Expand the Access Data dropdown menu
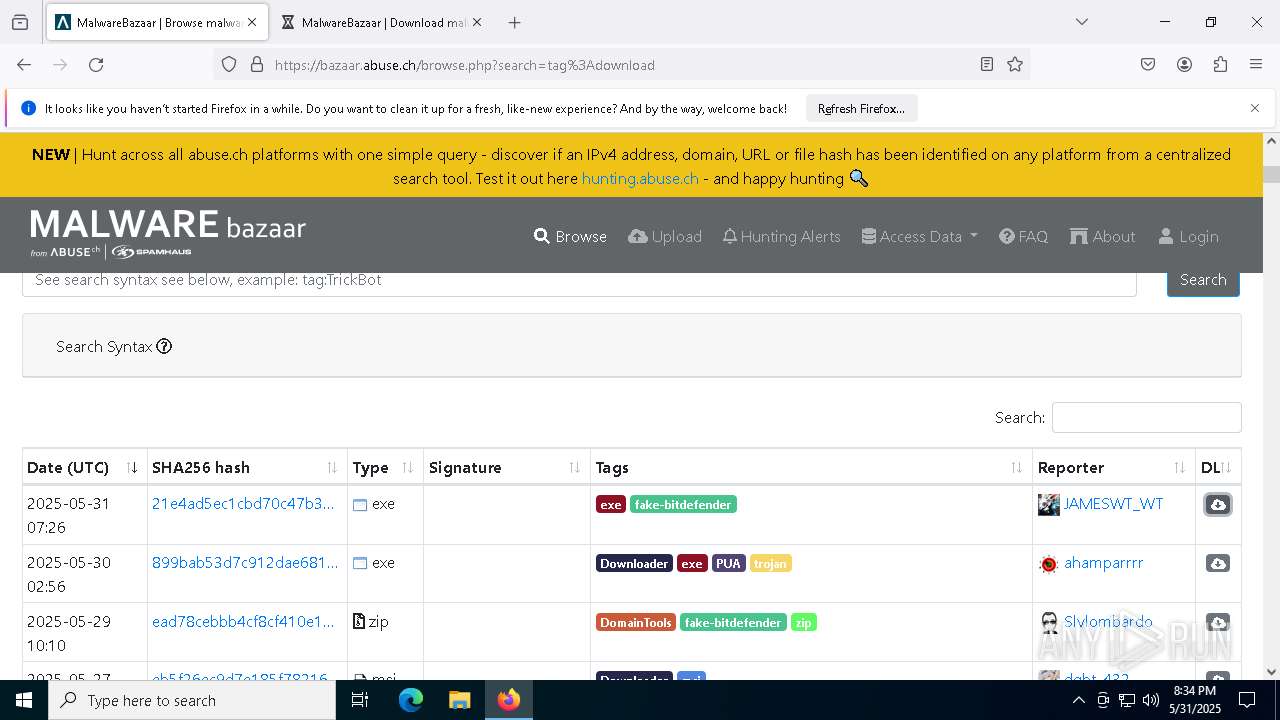 (x=919, y=236)
